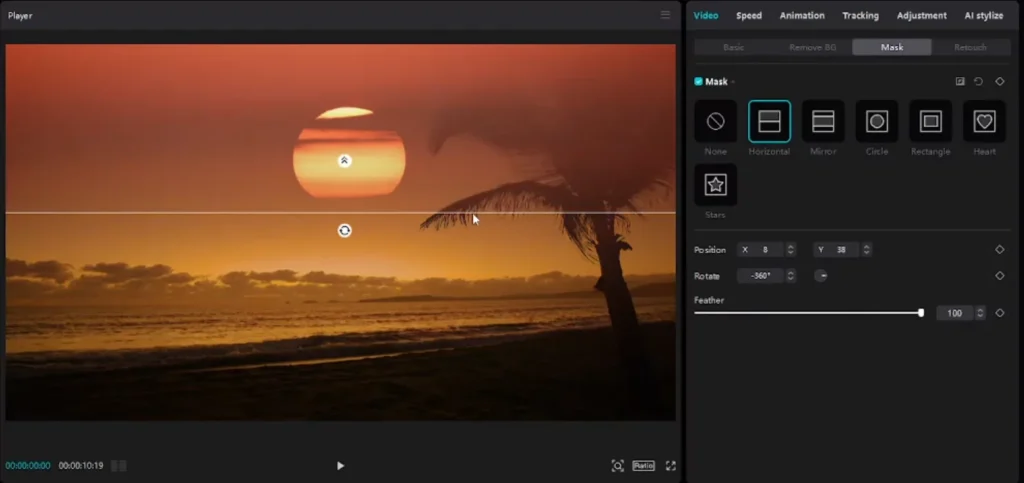Click the Position Y value field
The width and height of the screenshot is (1024, 483).
(838, 249)
